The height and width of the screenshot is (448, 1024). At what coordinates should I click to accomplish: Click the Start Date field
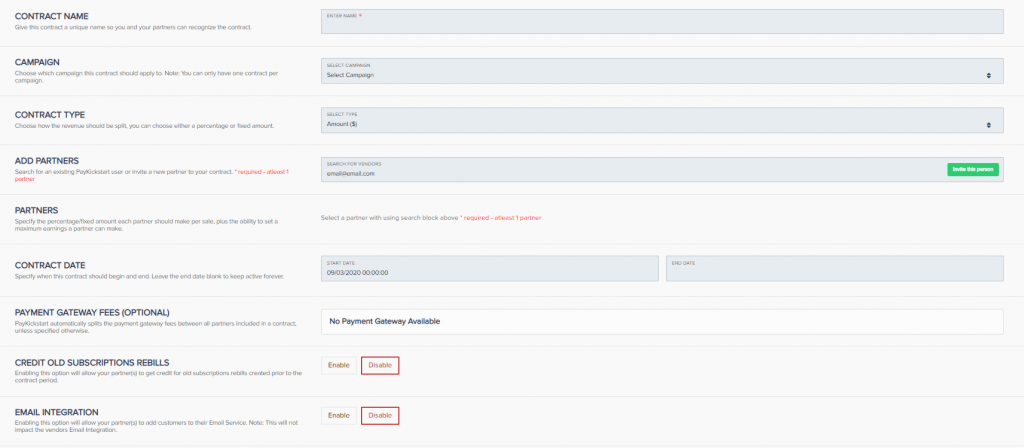click(x=490, y=268)
